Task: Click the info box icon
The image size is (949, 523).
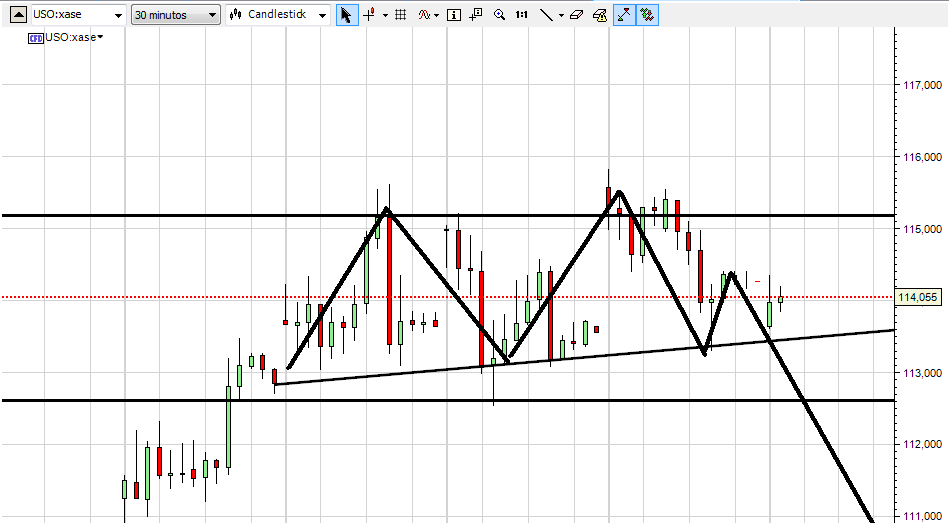Action: (x=453, y=15)
